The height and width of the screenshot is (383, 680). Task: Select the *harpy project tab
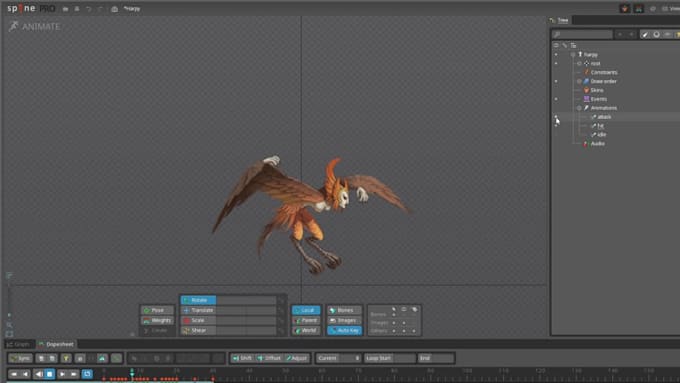(132, 9)
